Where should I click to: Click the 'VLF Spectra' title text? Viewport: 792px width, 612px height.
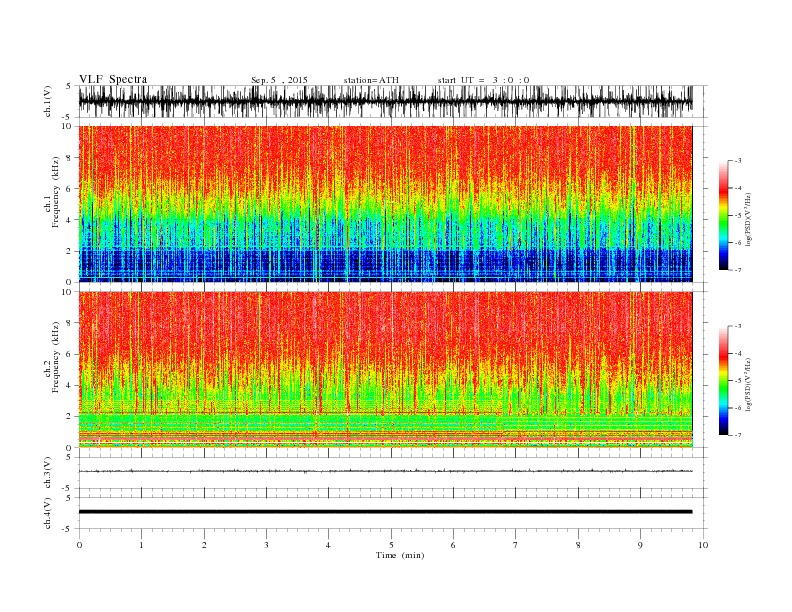coord(113,79)
